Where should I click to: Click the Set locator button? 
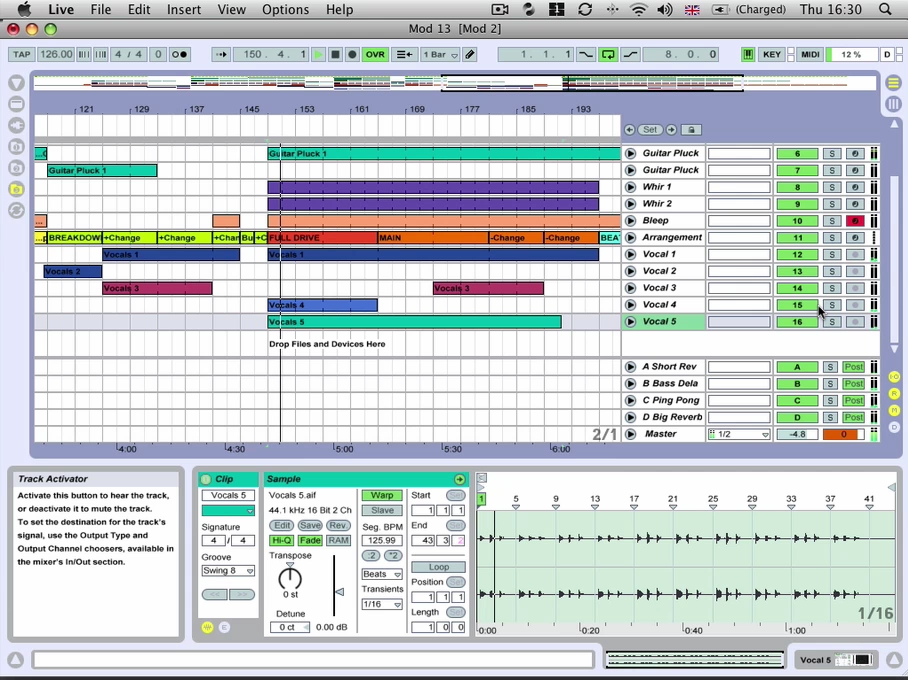[x=650, y=130]
